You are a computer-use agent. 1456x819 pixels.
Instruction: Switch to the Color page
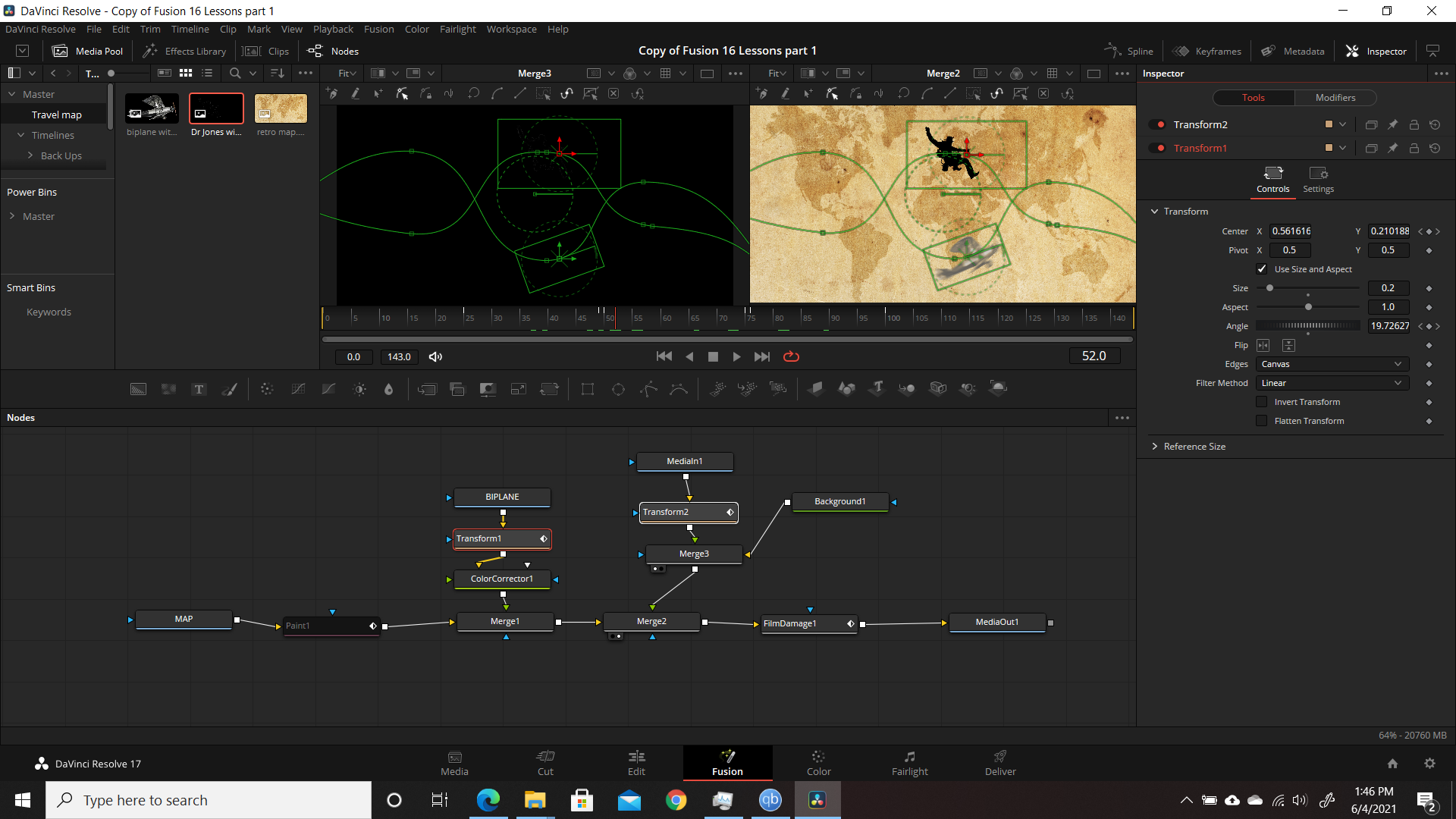click(818, 763)
